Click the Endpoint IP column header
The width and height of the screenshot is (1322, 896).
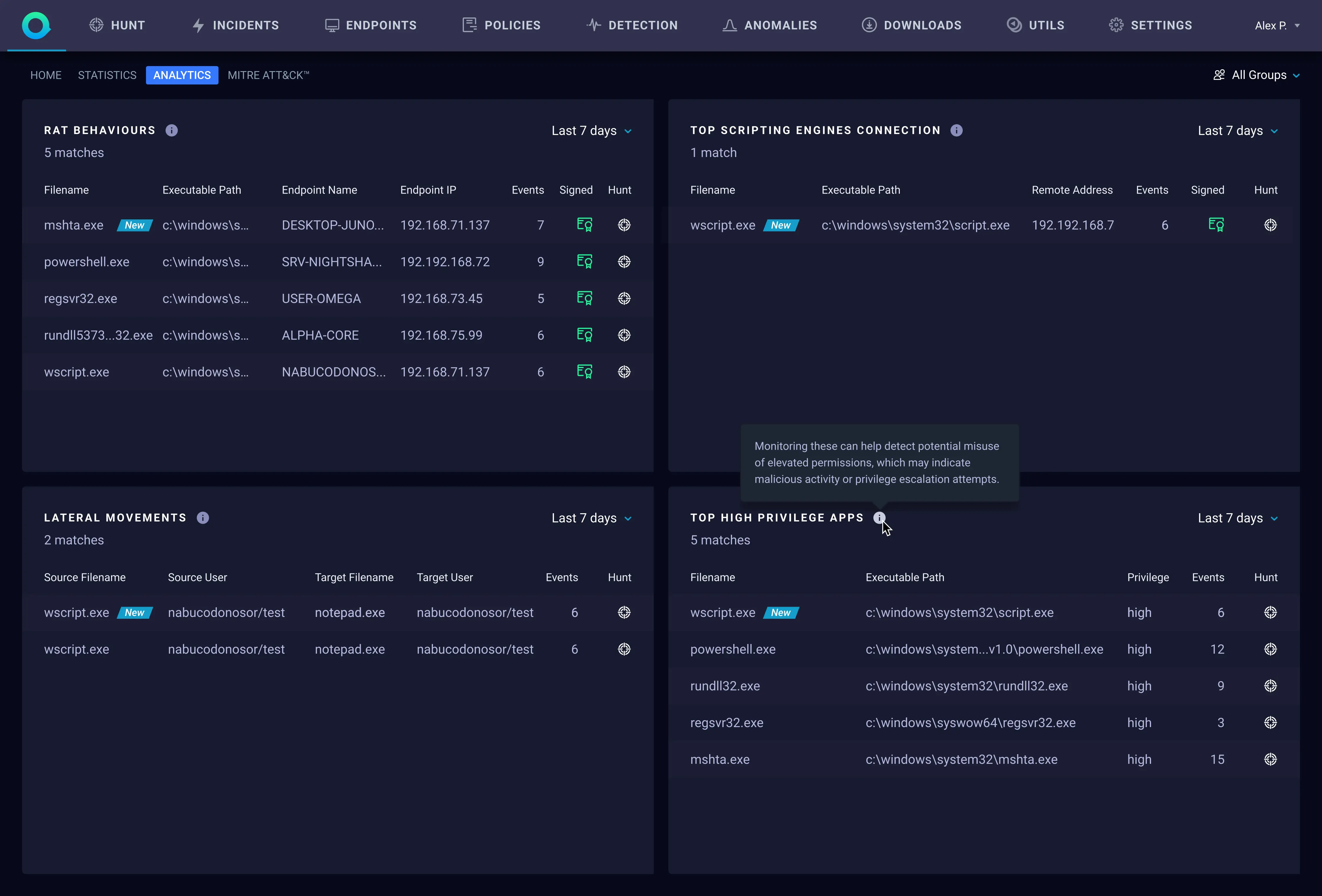(428, 190)
